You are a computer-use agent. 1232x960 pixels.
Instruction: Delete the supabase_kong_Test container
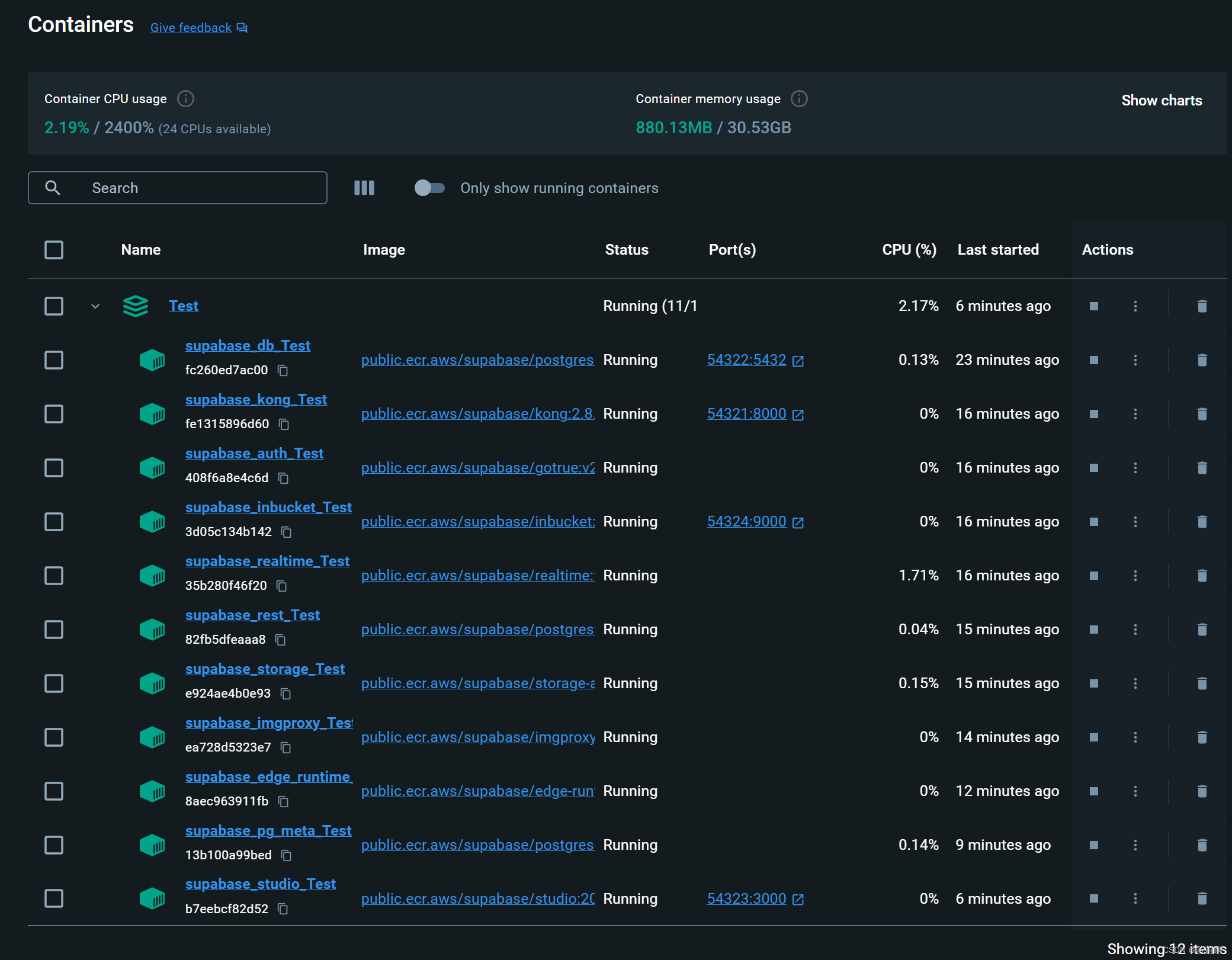click(x=1202, y=414)
